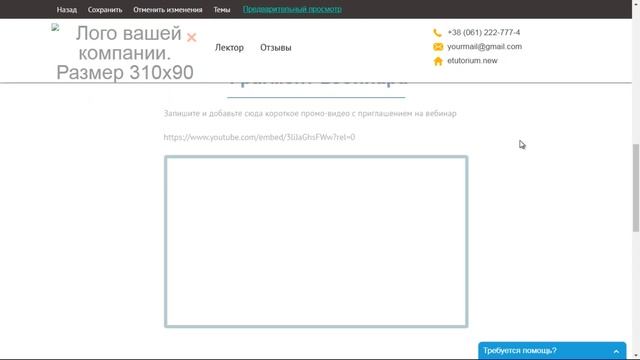
Task: Click the vertical page scrollbar thumb
Action: click(636, 188)
